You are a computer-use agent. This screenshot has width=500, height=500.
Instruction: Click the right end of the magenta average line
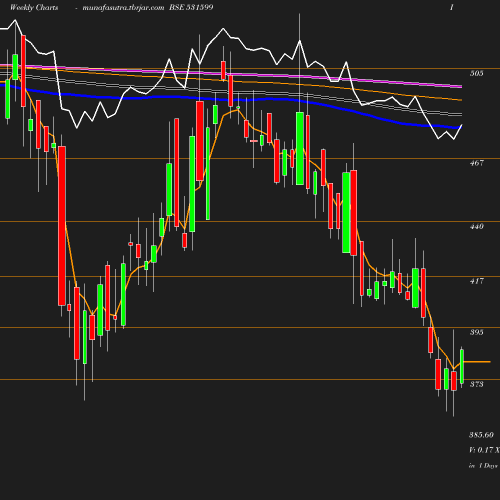point(461,87)
